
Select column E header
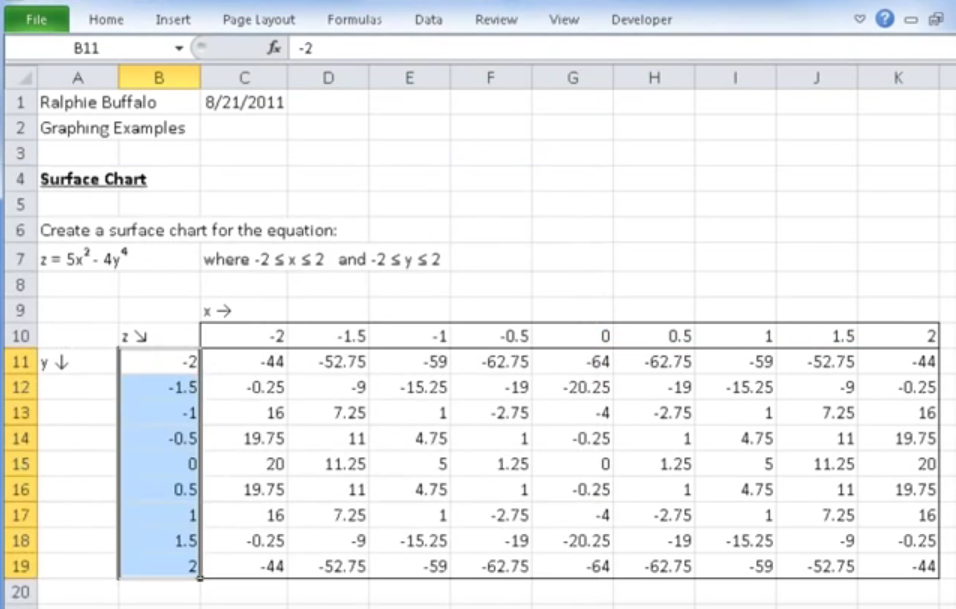(x=409, y=77)
